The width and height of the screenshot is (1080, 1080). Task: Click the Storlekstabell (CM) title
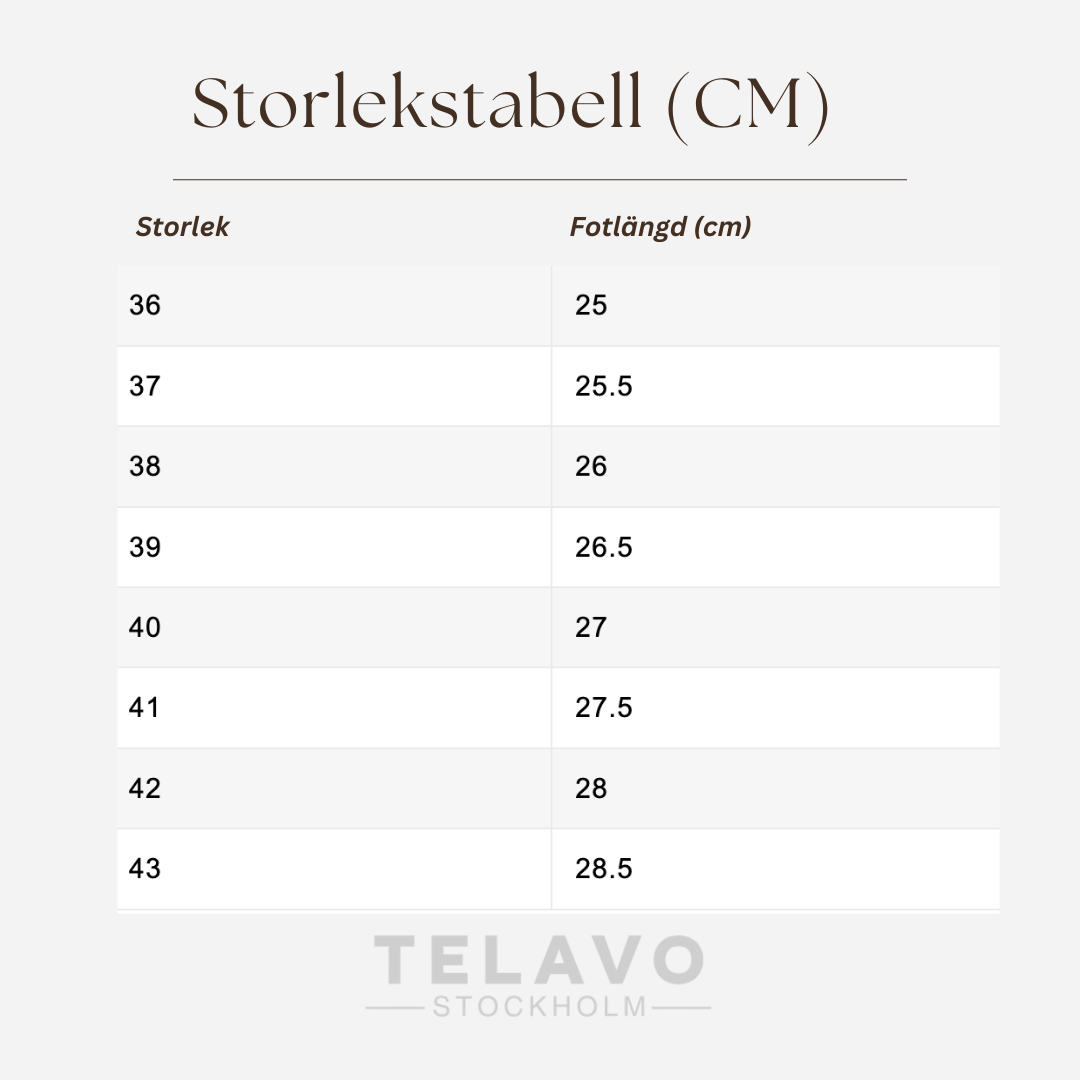(x=510, y=103)
